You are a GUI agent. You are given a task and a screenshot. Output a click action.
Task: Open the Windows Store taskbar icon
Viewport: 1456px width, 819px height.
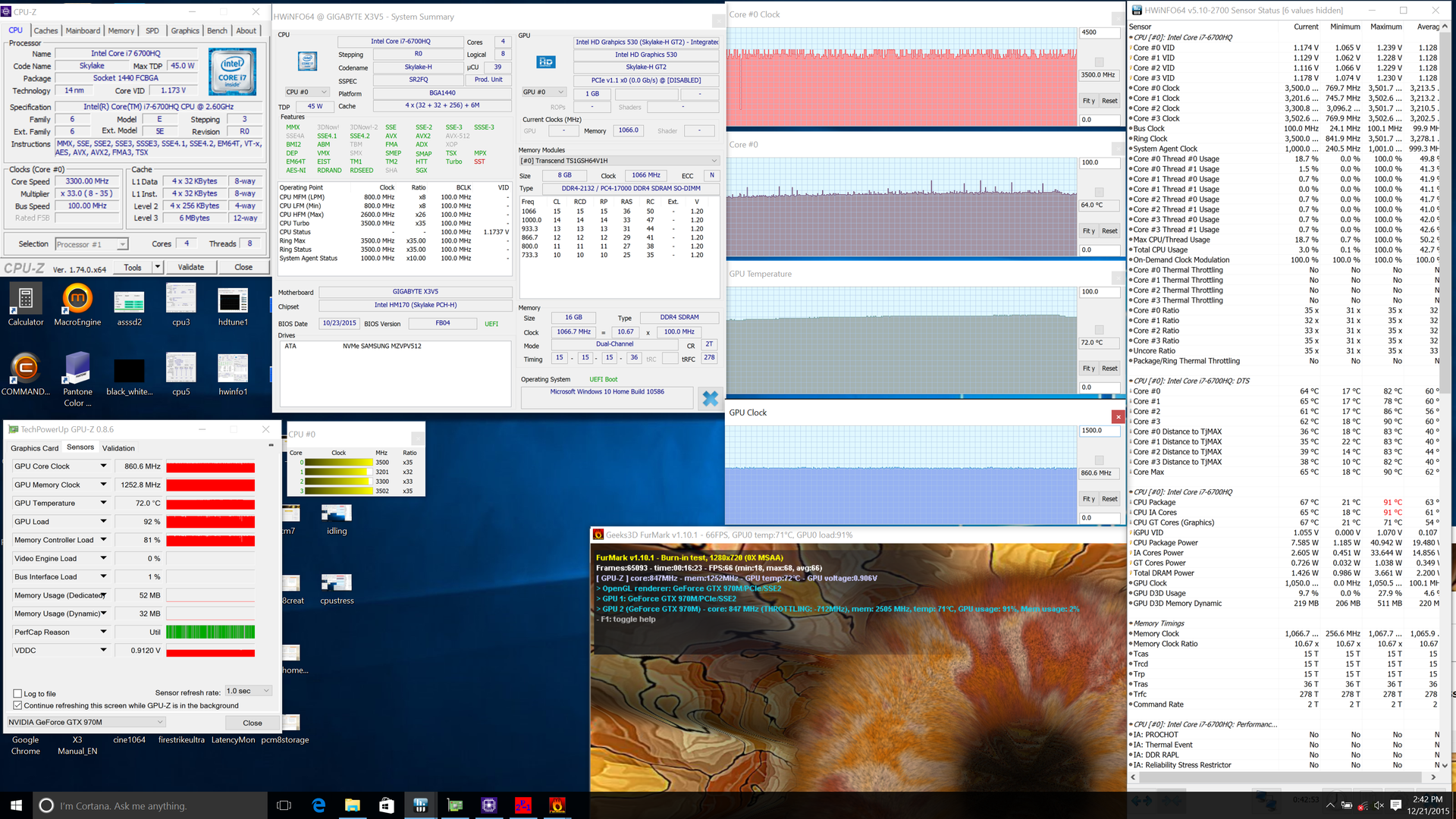coord(387,805)
